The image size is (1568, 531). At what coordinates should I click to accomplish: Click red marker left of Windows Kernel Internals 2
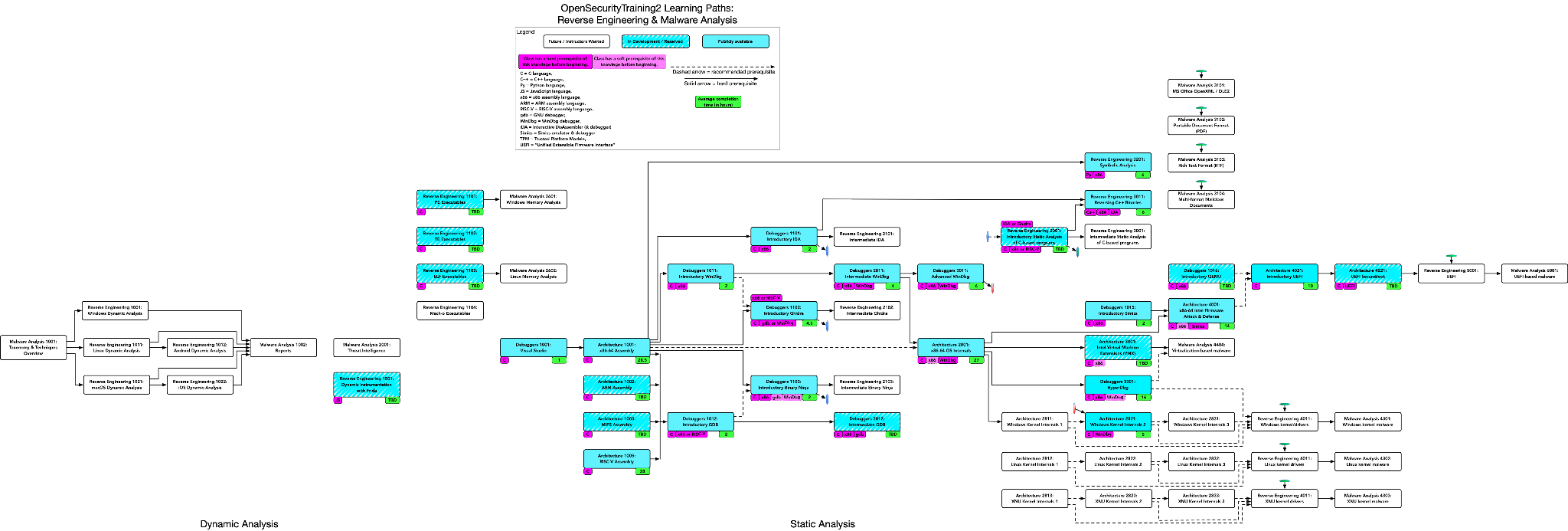tap(1076, 409)
